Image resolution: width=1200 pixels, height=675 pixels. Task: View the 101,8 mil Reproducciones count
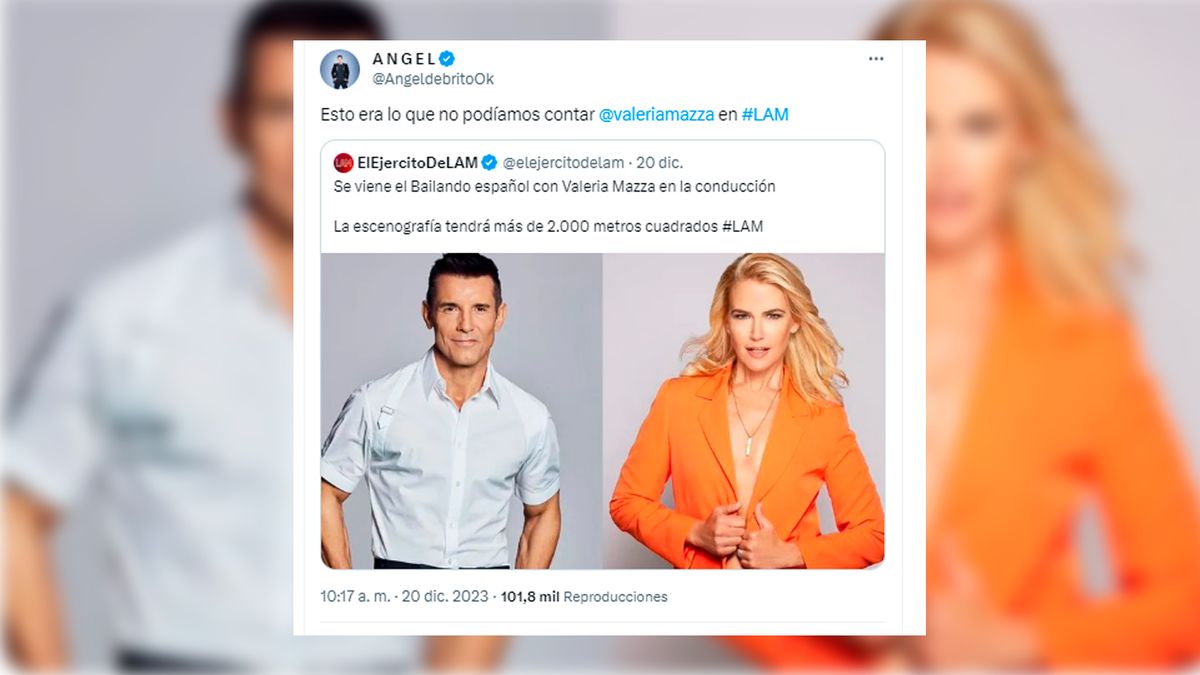click(x=584, y=596)
